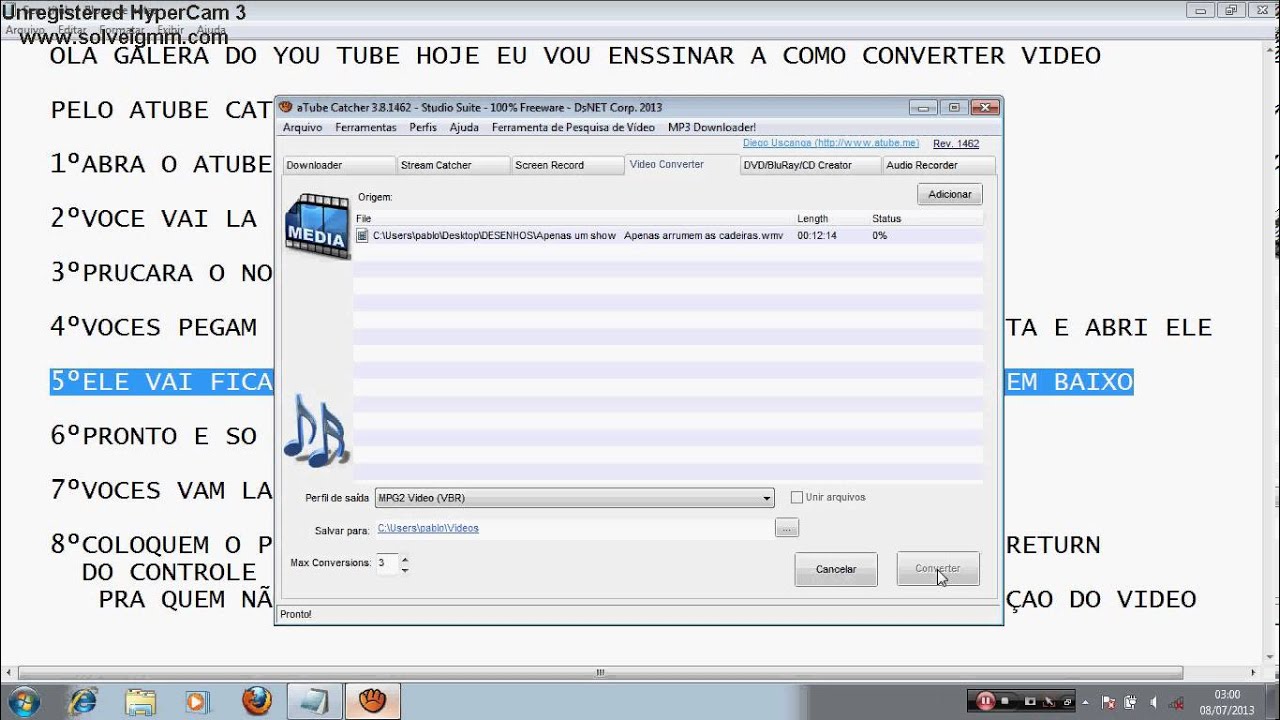Click the Rev. 1462 link
Image resolution: width=1280 pixels, height=720 pixels.
click(x=956, y=144)
